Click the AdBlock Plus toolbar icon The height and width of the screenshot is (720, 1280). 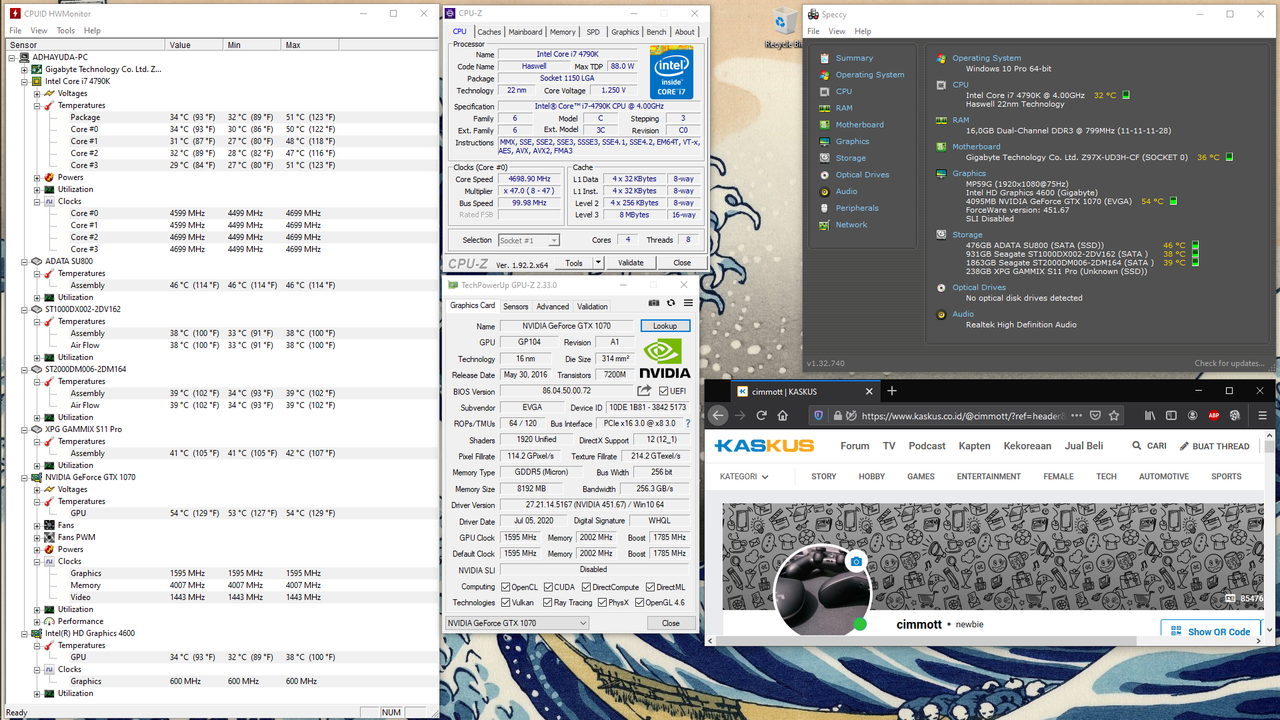pos(1214,415)
